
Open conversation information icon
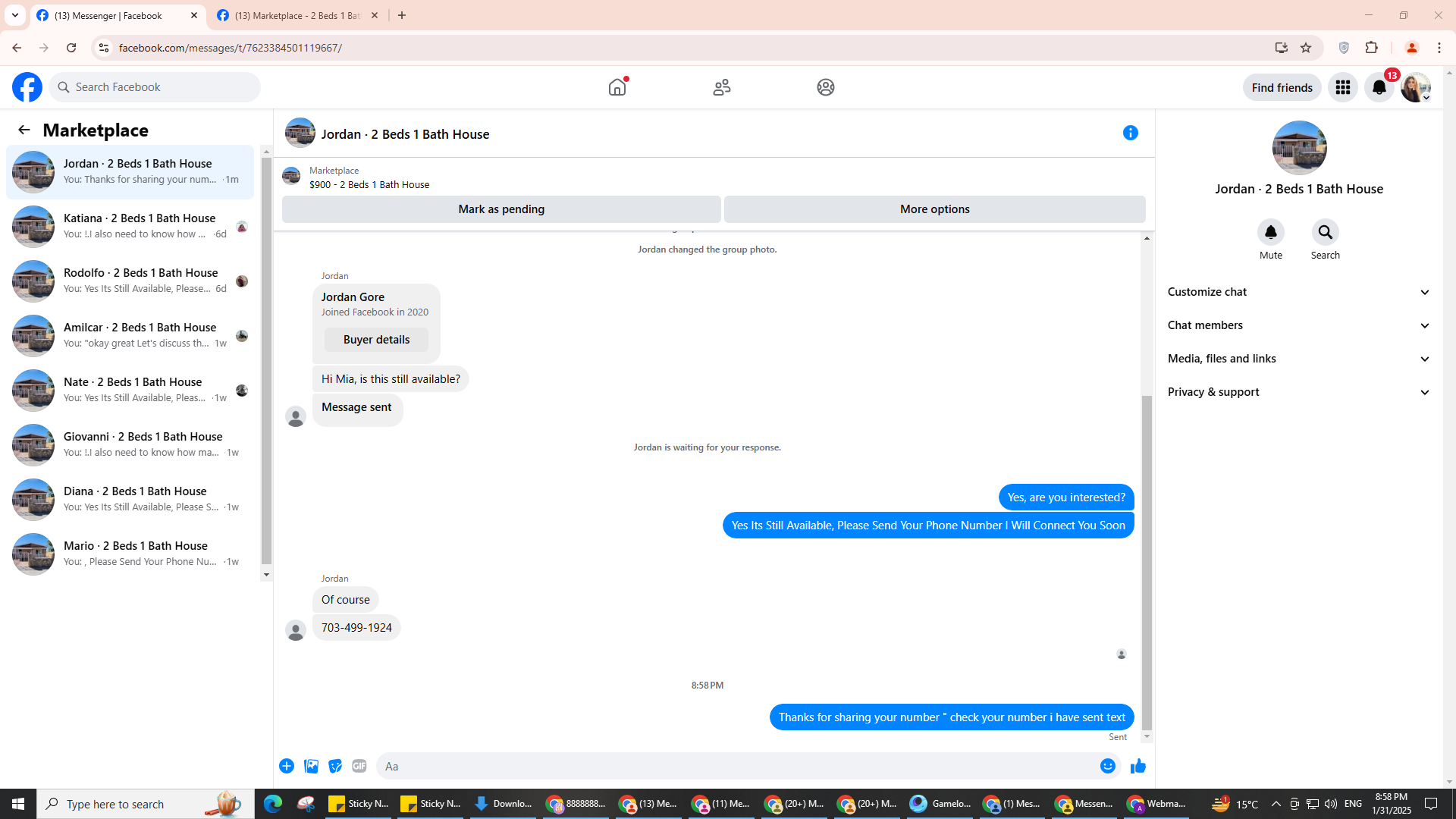[1131, 133]
